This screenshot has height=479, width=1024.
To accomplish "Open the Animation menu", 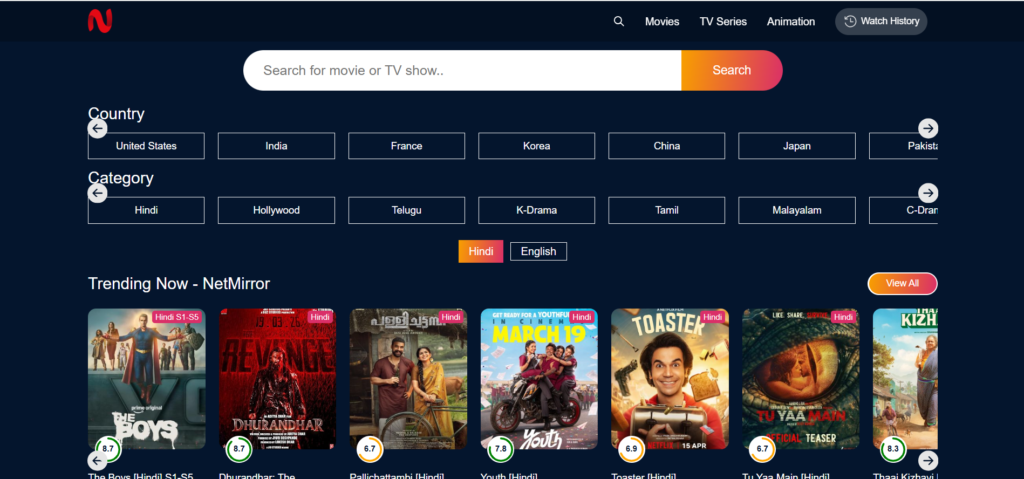I will click(x=791, y=22).
